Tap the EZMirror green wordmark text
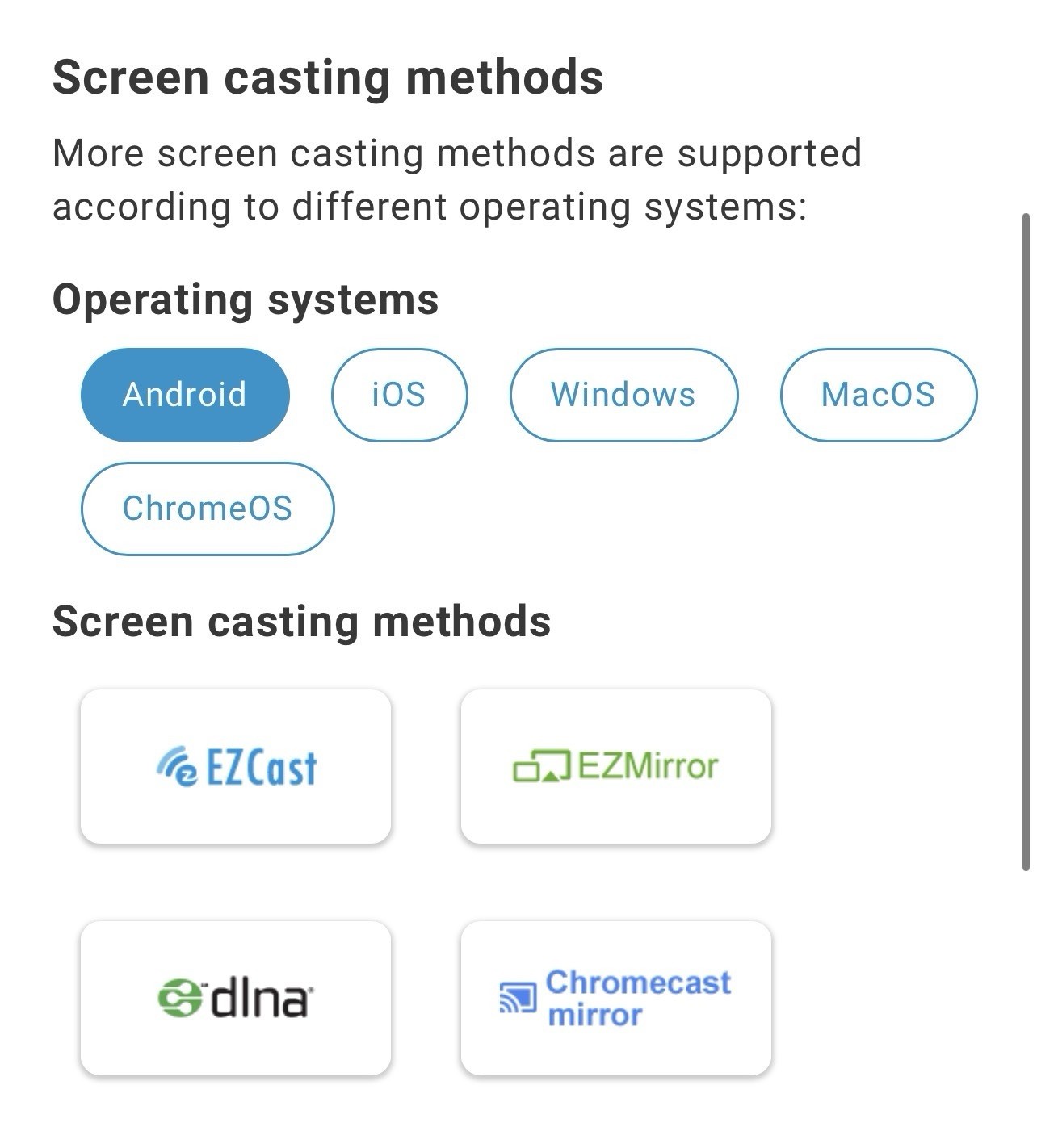Screen dimensions: 1037x1148 coord(648,765)
